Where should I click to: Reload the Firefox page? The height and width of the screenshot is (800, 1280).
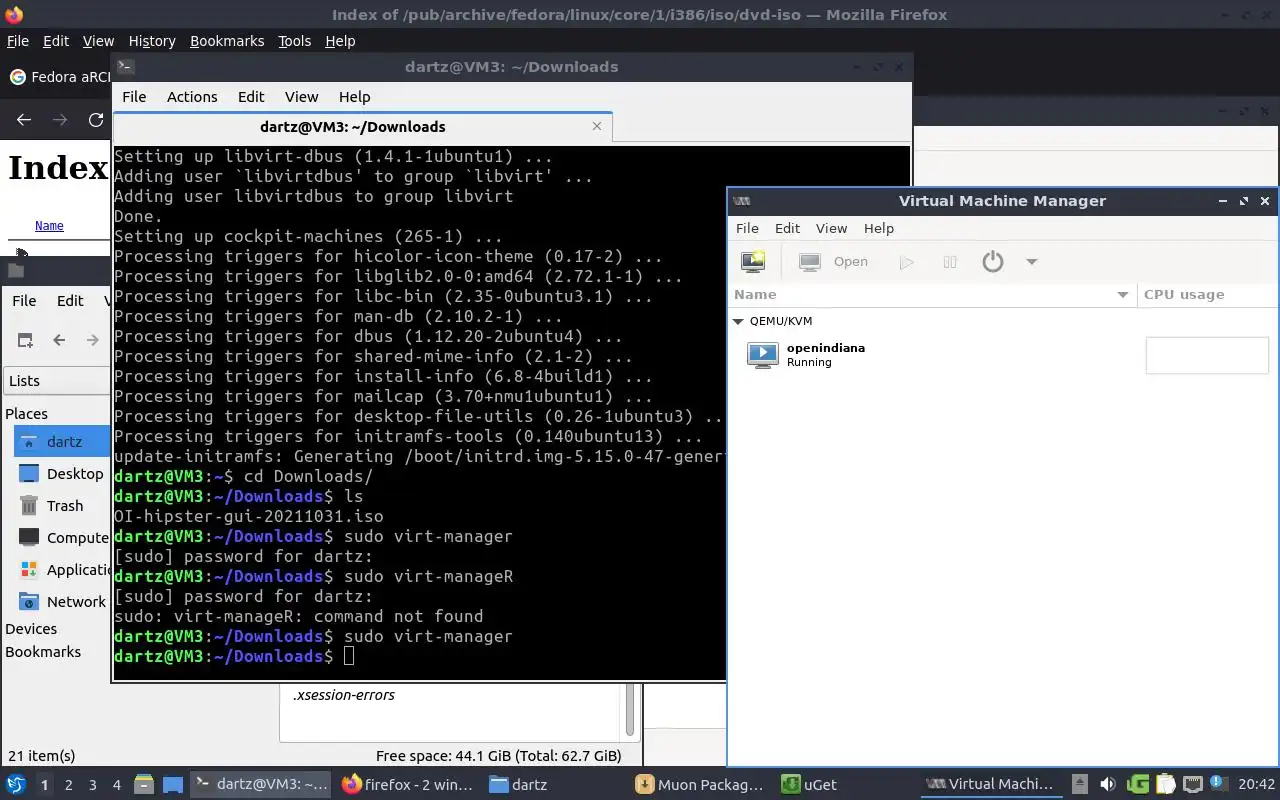[x=96, y=120]
